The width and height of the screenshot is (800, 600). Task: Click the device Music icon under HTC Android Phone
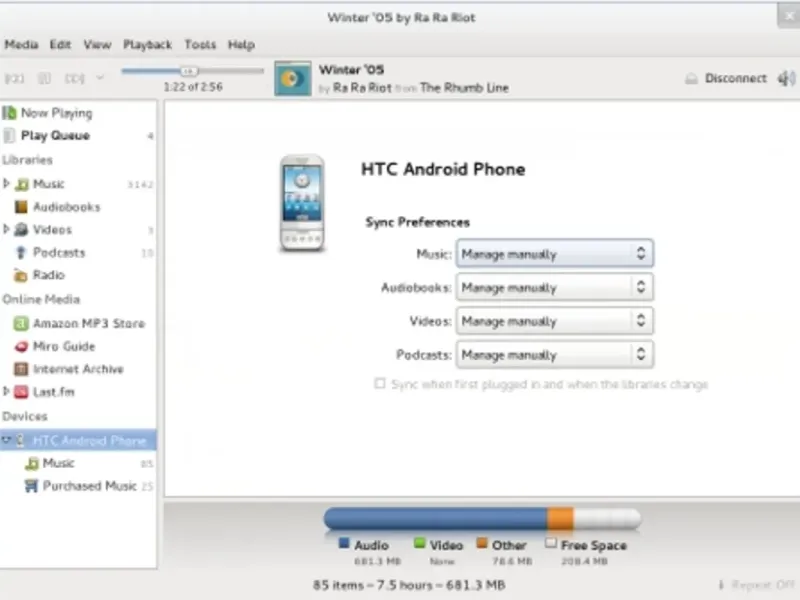[x=32, y=463]
